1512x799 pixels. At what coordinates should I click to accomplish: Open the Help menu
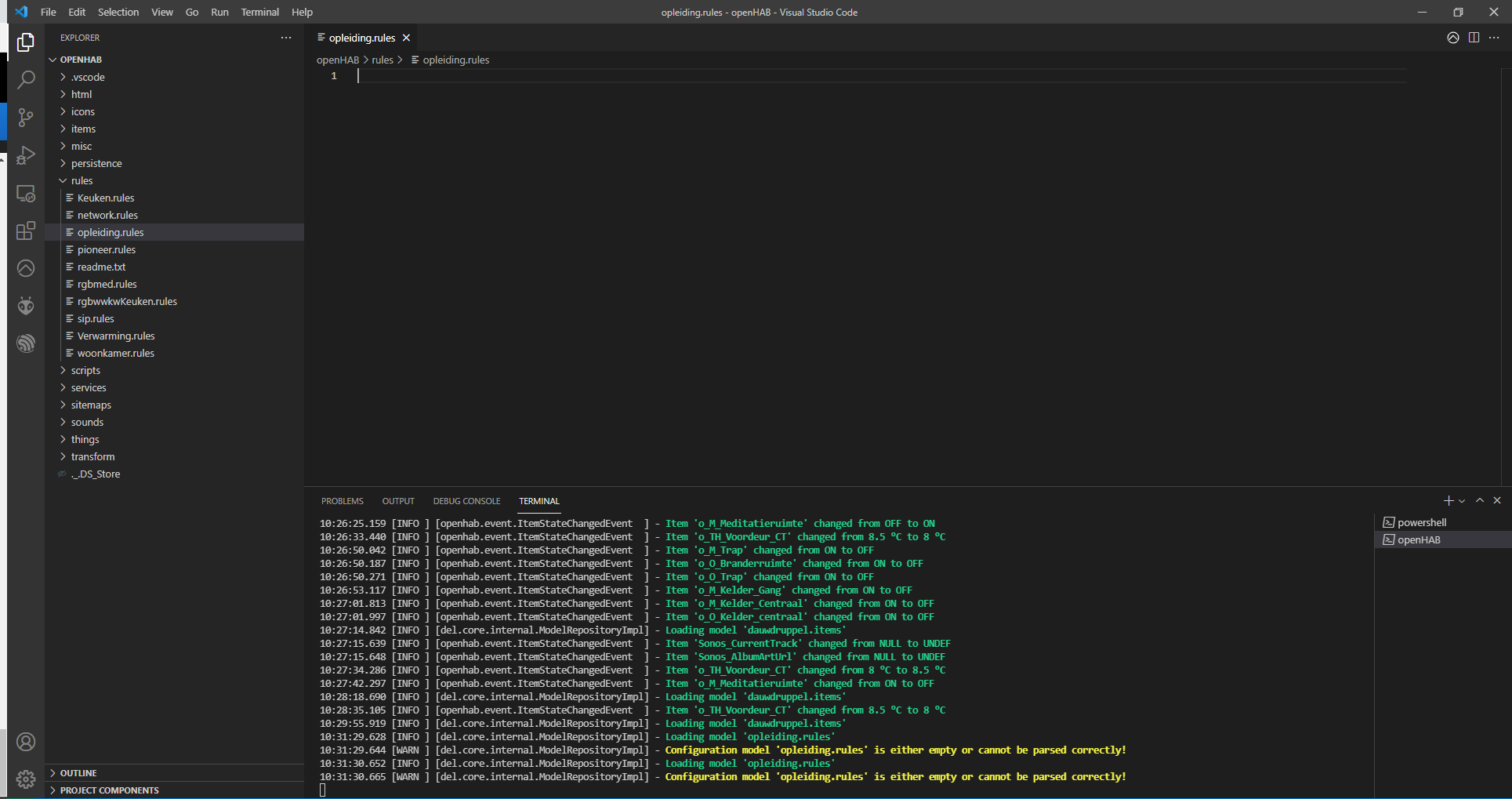click(x=302, y=12)
